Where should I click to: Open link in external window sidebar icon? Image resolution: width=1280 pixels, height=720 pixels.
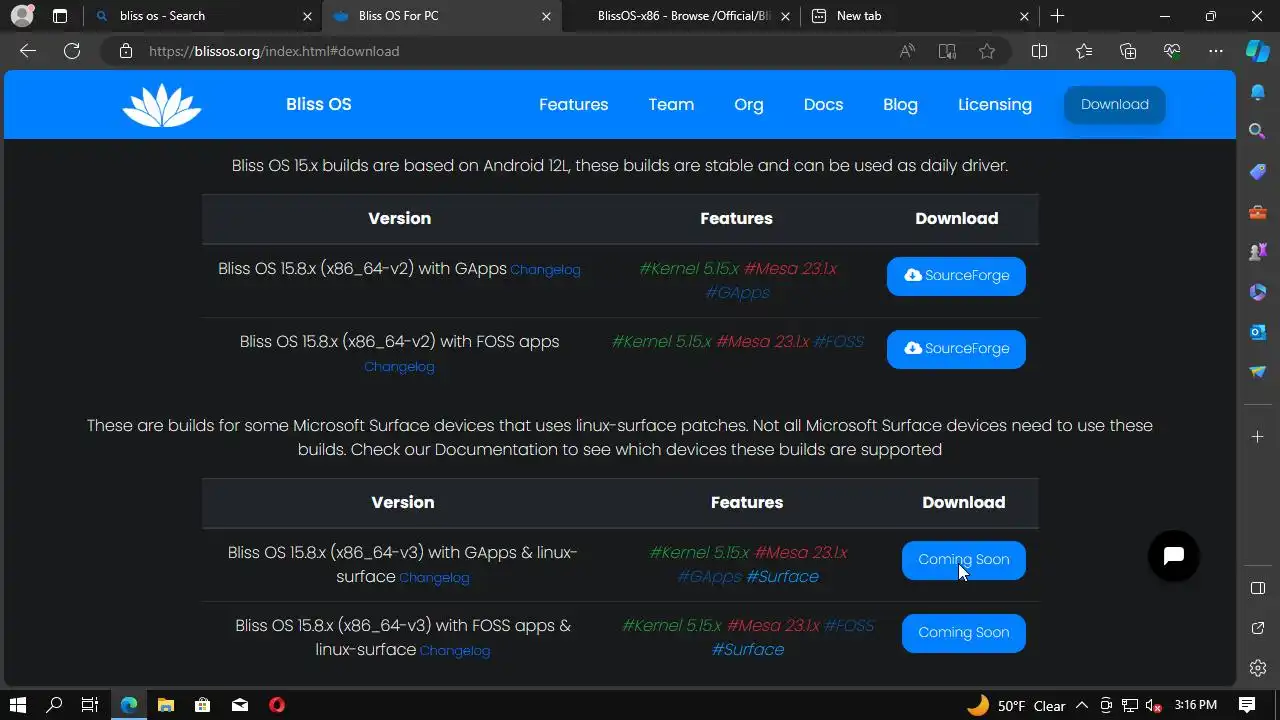tap(1258, 628)
